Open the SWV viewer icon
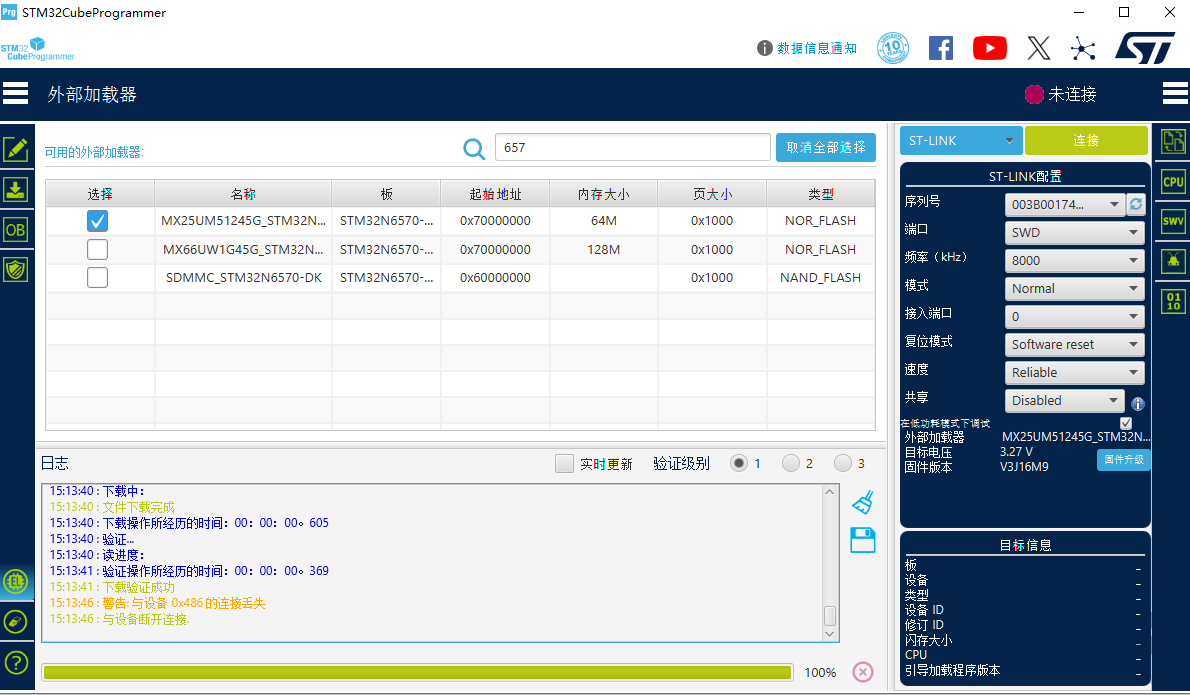The image size is (1190, 695). tap(1173, 221)
